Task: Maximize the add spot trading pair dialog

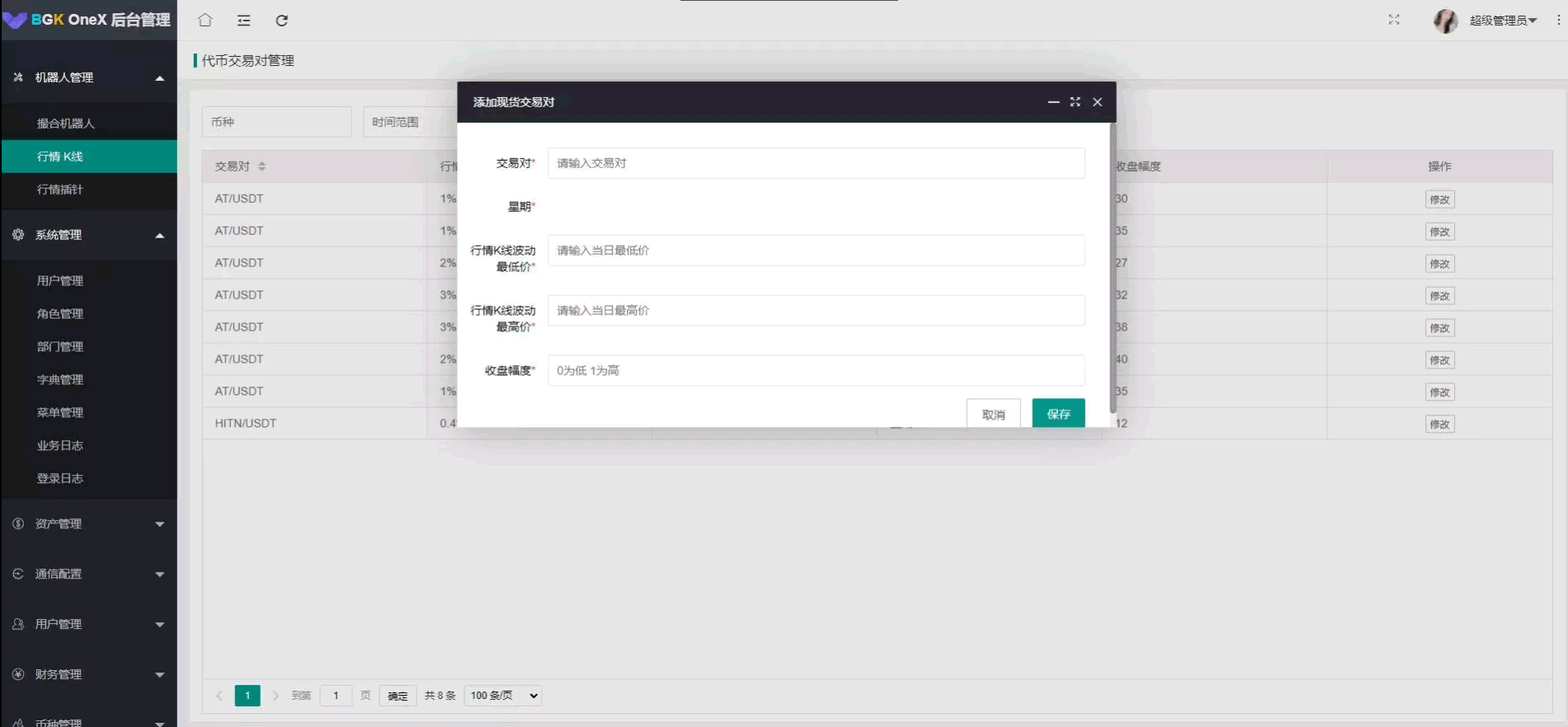Action: (x=1075, y=101)
